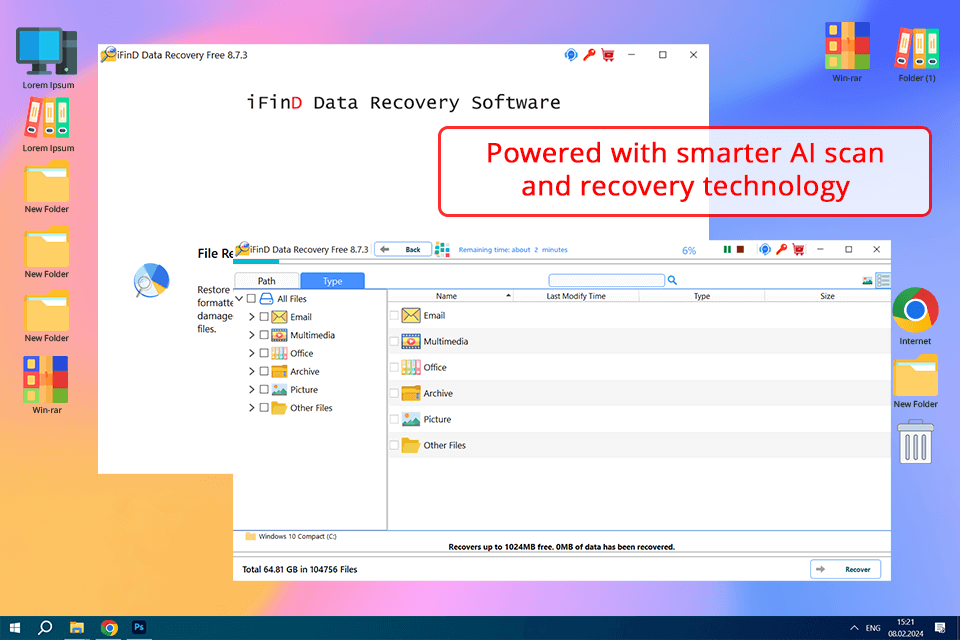
Task: Expand the Email tree node
Action: coord(252,317)
